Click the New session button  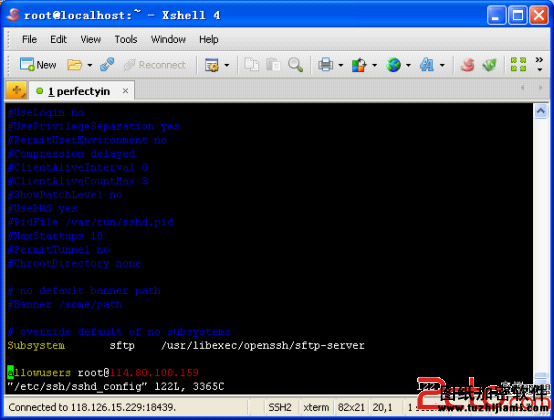click(x=38, y=65)
